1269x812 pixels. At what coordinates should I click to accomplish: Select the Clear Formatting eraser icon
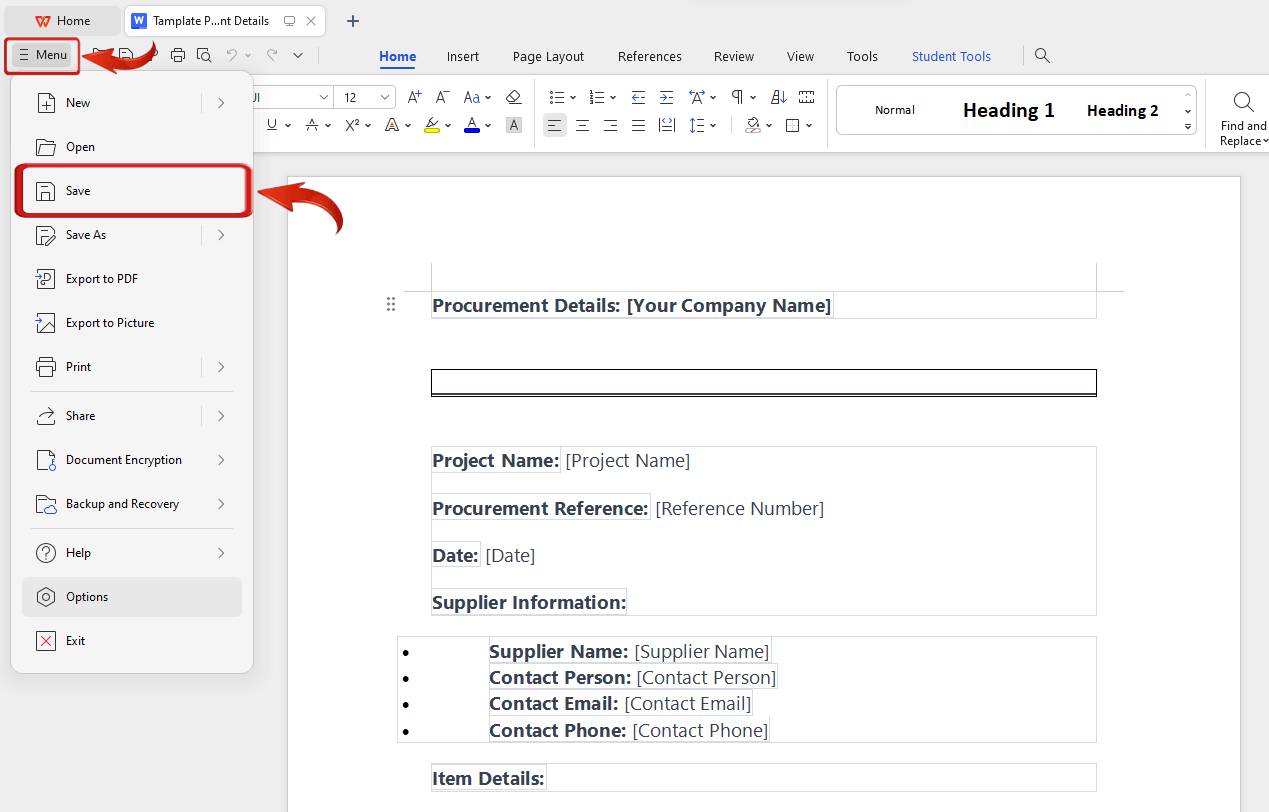click(x=513, y=97)
